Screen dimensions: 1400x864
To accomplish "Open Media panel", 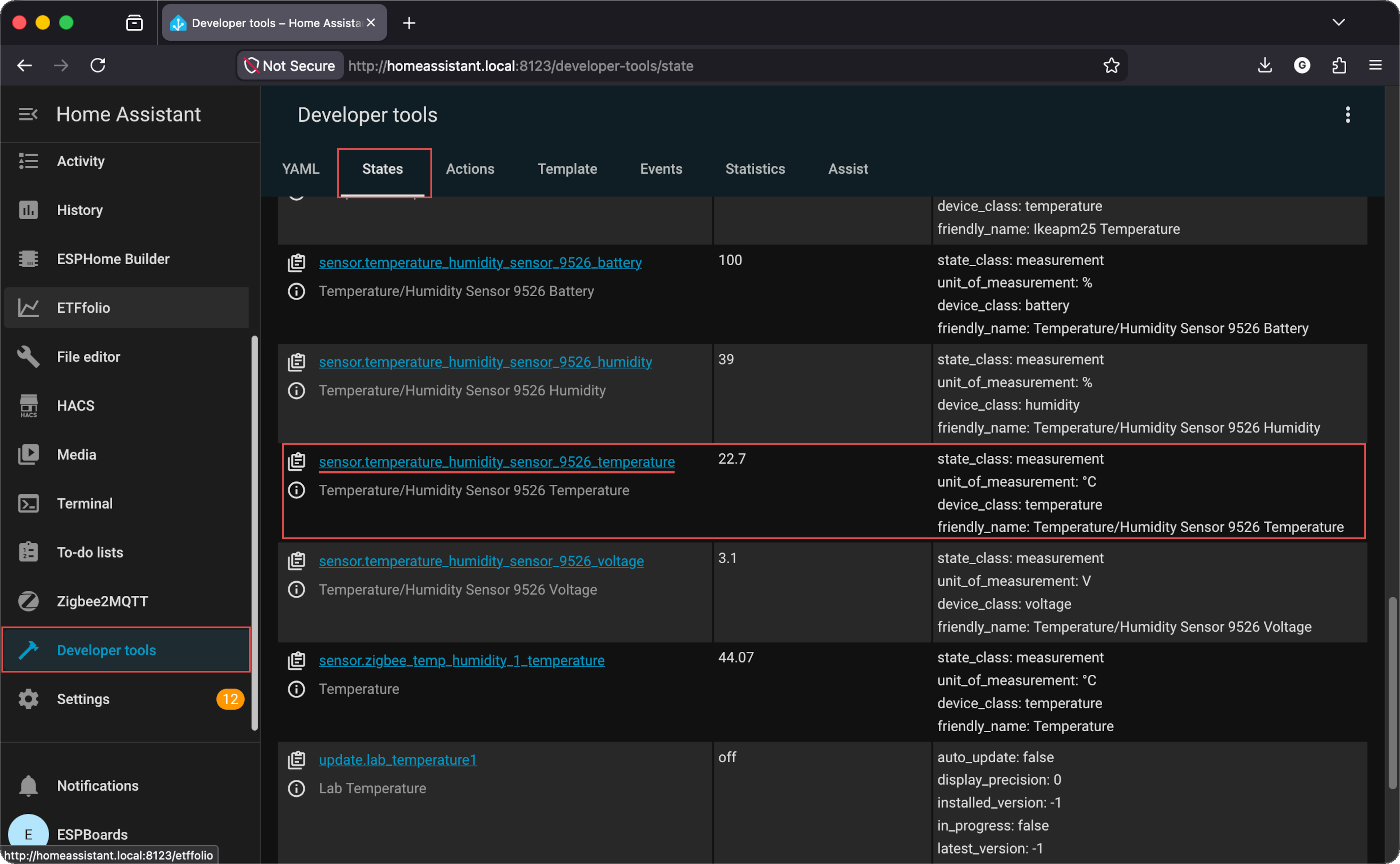I will 125,455.
